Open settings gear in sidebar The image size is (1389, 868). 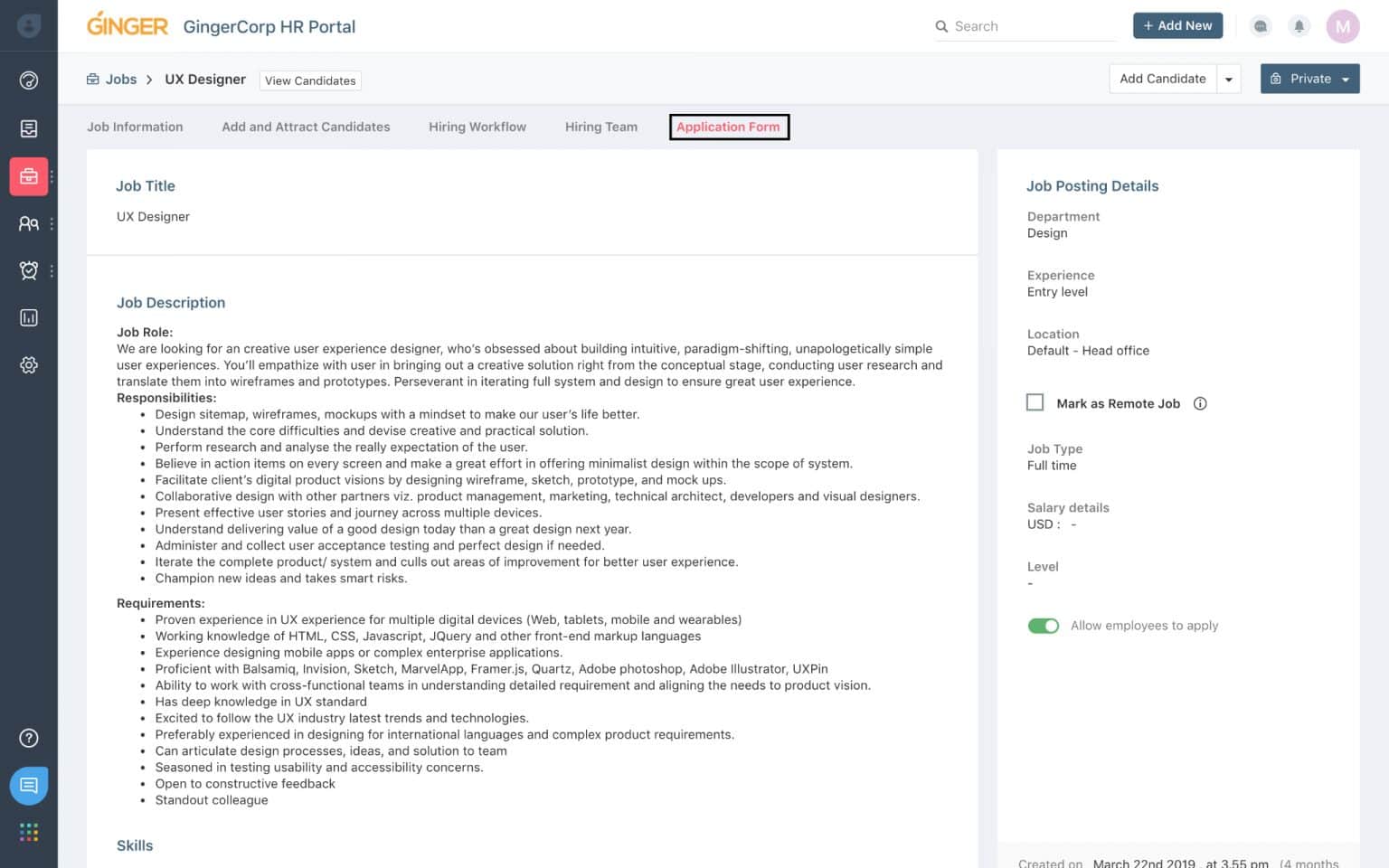point(29,365)
